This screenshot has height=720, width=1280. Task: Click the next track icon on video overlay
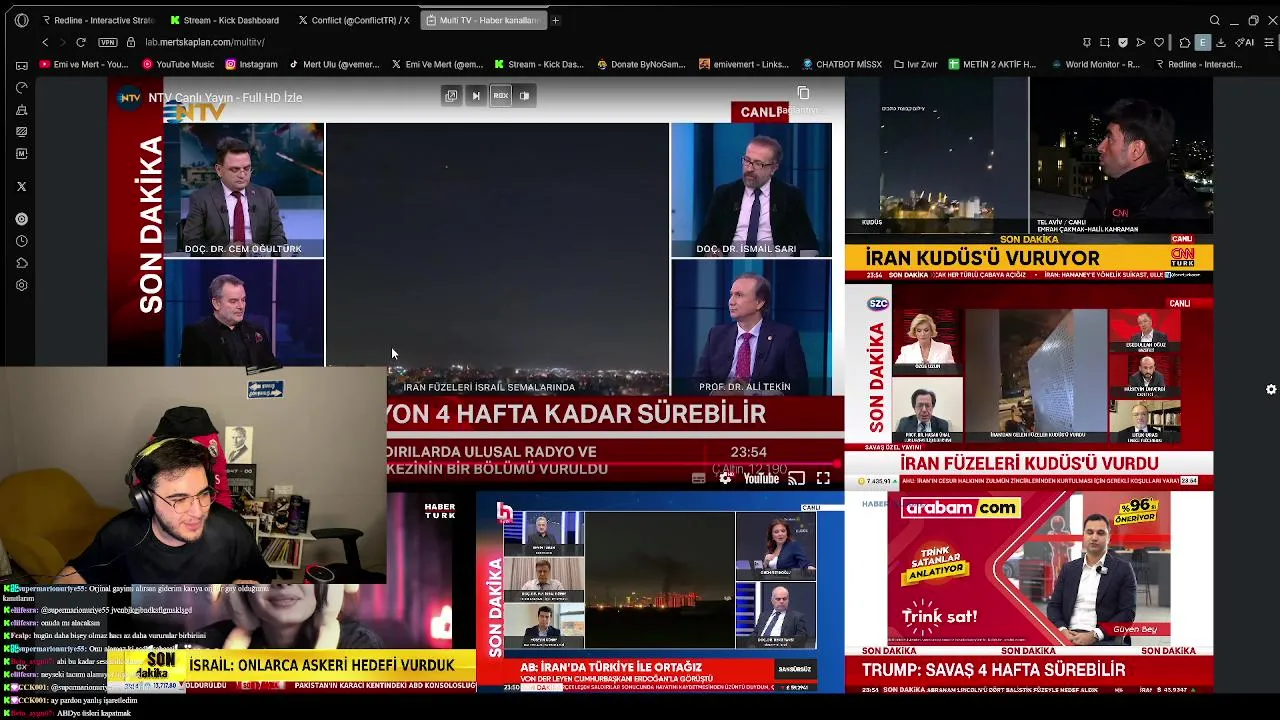[x=476, y=96]
